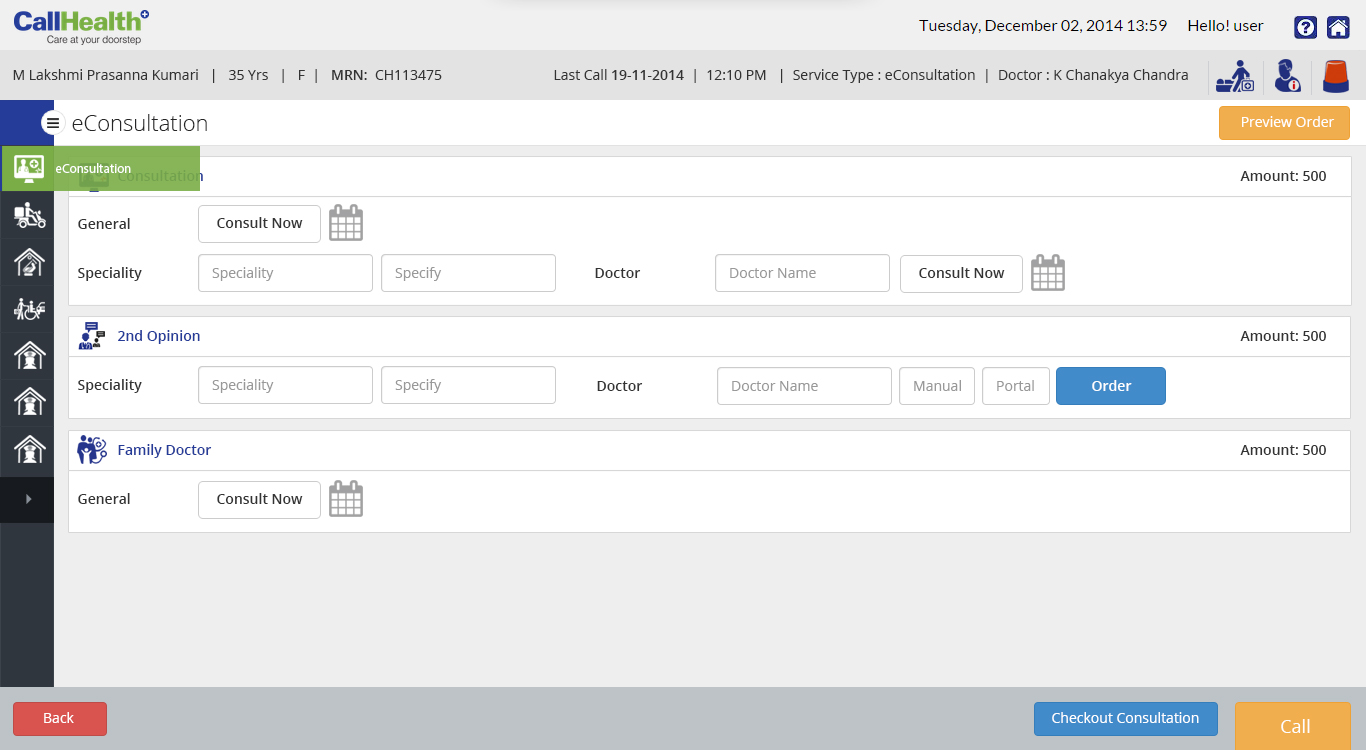The height and width of the screenshot is (750, 1366).
Task: Click Amount: 500 in 2nd Opinion section
Action: coord(1283,336)
